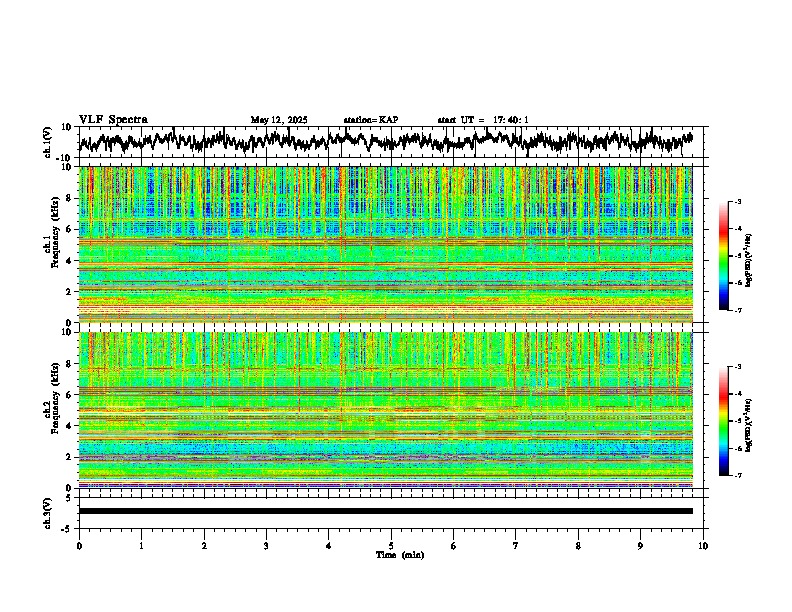Click the "VLF Spectra" title text
Image resolution: width=792 pixels, height=612 pixels.
113,120
